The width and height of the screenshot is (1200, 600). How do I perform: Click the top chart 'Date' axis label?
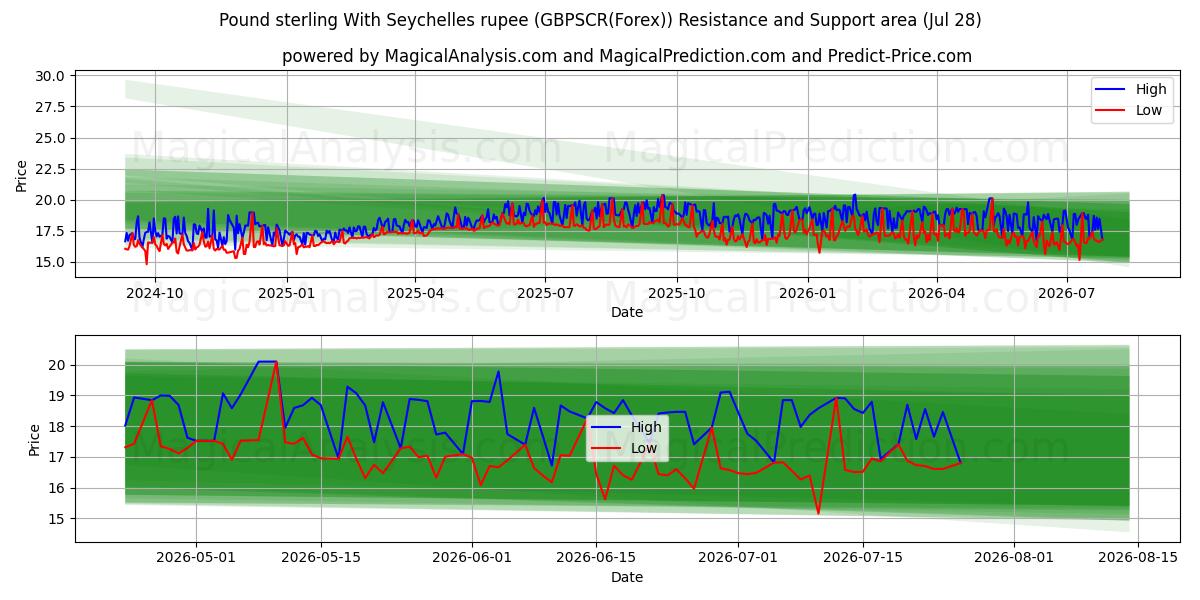(x=627, y=313)
